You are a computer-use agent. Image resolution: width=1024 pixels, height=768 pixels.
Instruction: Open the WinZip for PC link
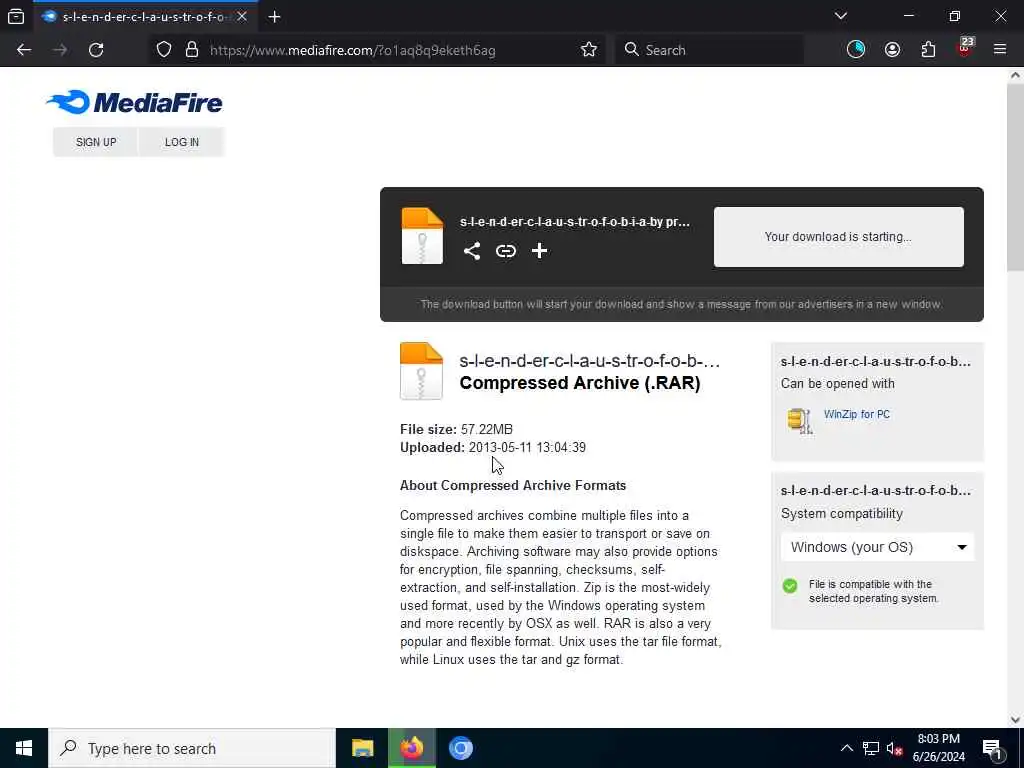click(x=857, y=414)
